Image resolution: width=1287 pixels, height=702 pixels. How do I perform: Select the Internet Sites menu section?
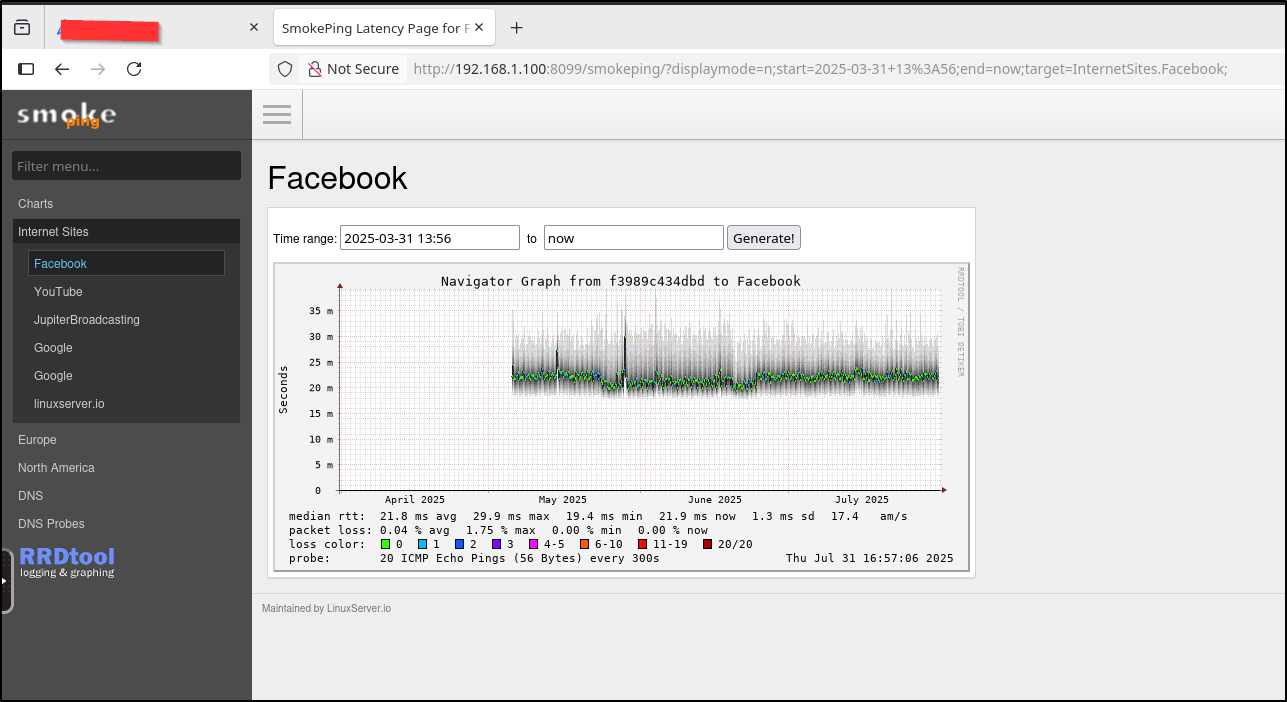(x=126, y=231)
